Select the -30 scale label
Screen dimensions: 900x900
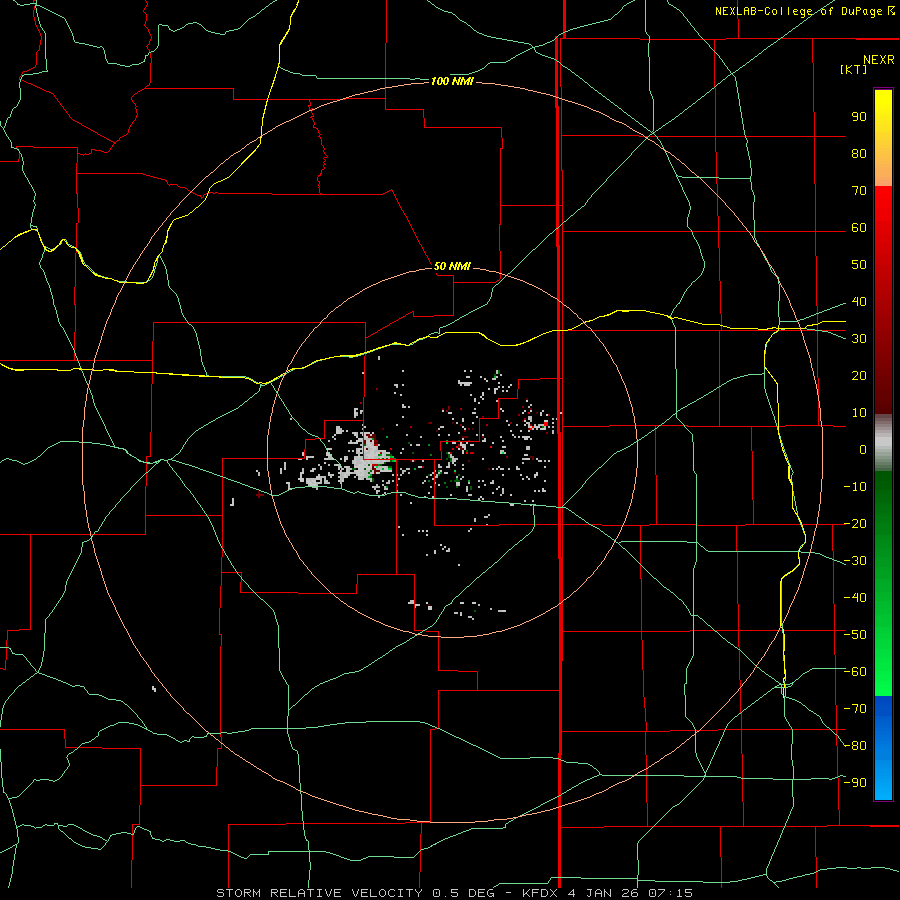855,561
